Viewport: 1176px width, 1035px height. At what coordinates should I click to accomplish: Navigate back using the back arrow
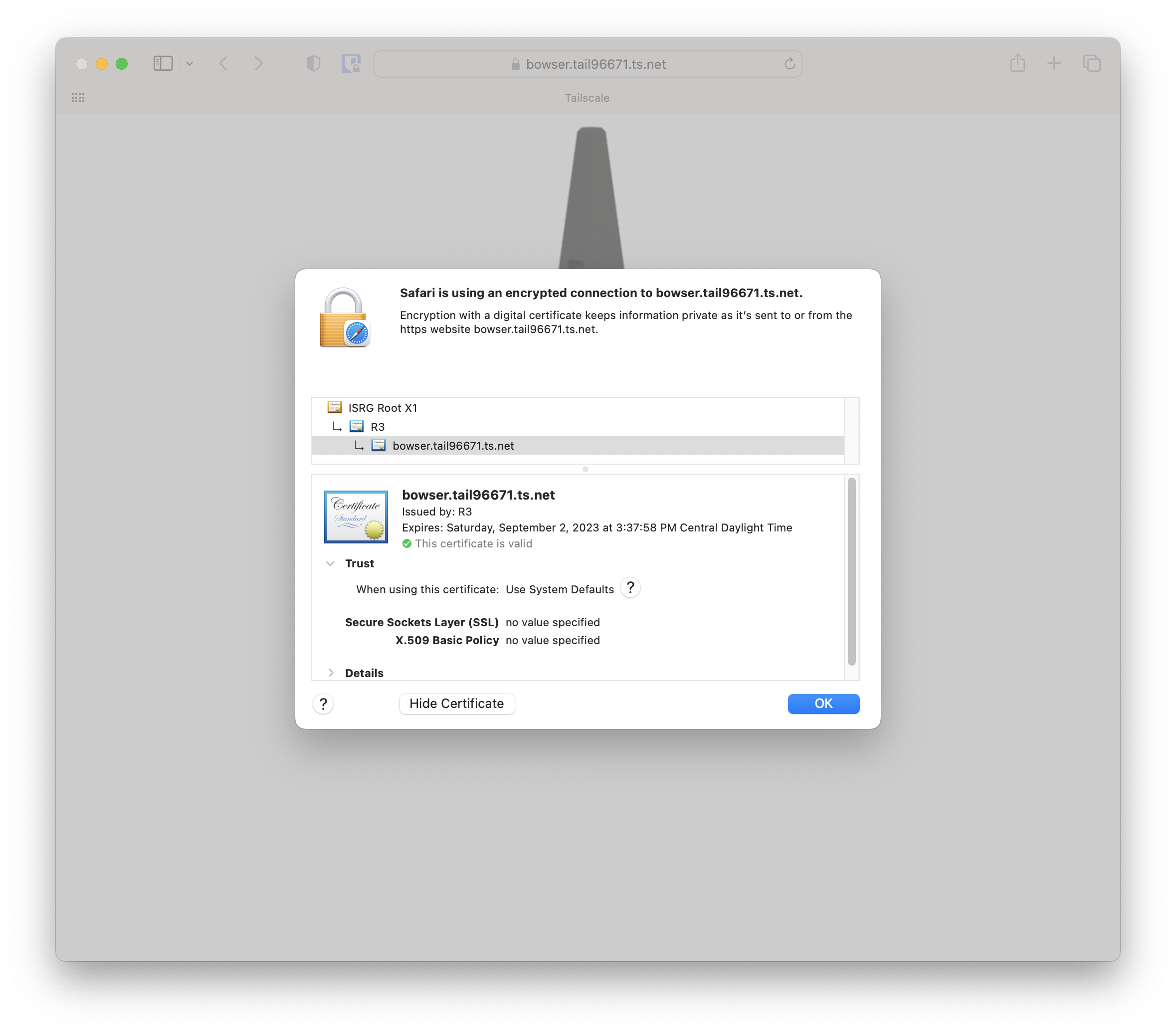[x=224, y=64]
